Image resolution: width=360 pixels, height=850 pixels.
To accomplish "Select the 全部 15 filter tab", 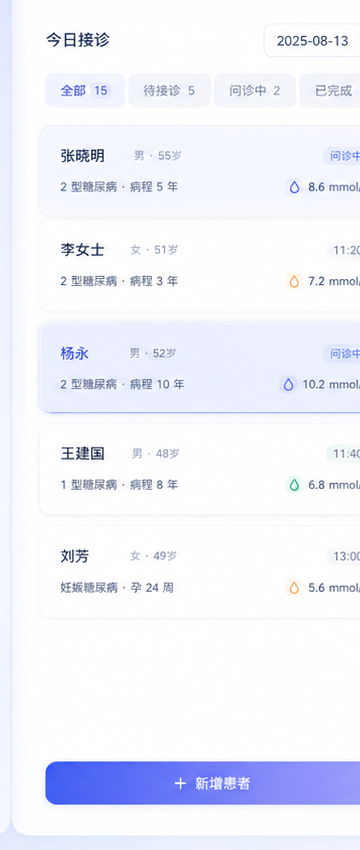I will [x=85, y=90].
